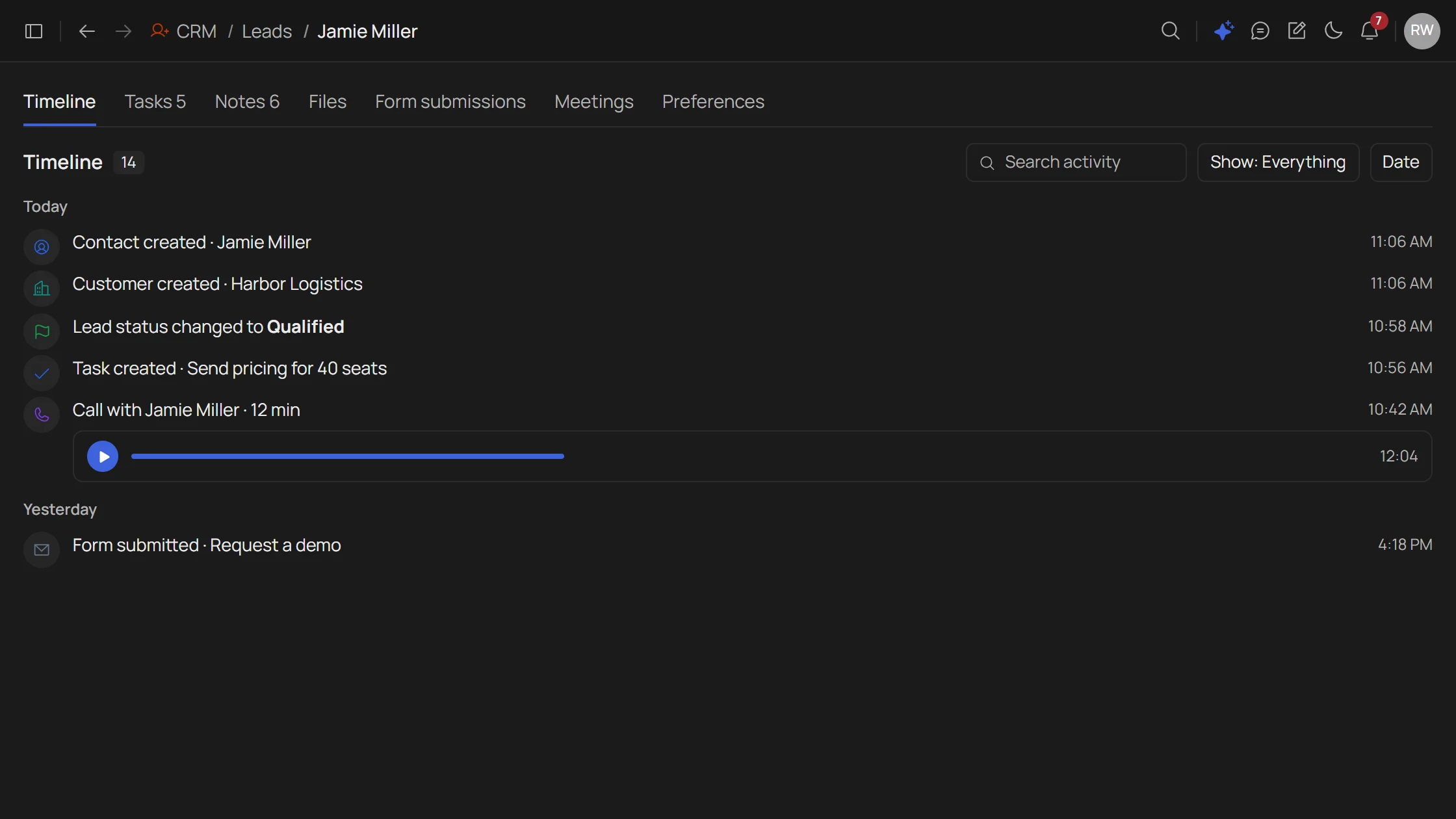Switch to the Timeline tab
Image resolution: width=1456 pixels, height=819 pixels.
tap(60, 102)
